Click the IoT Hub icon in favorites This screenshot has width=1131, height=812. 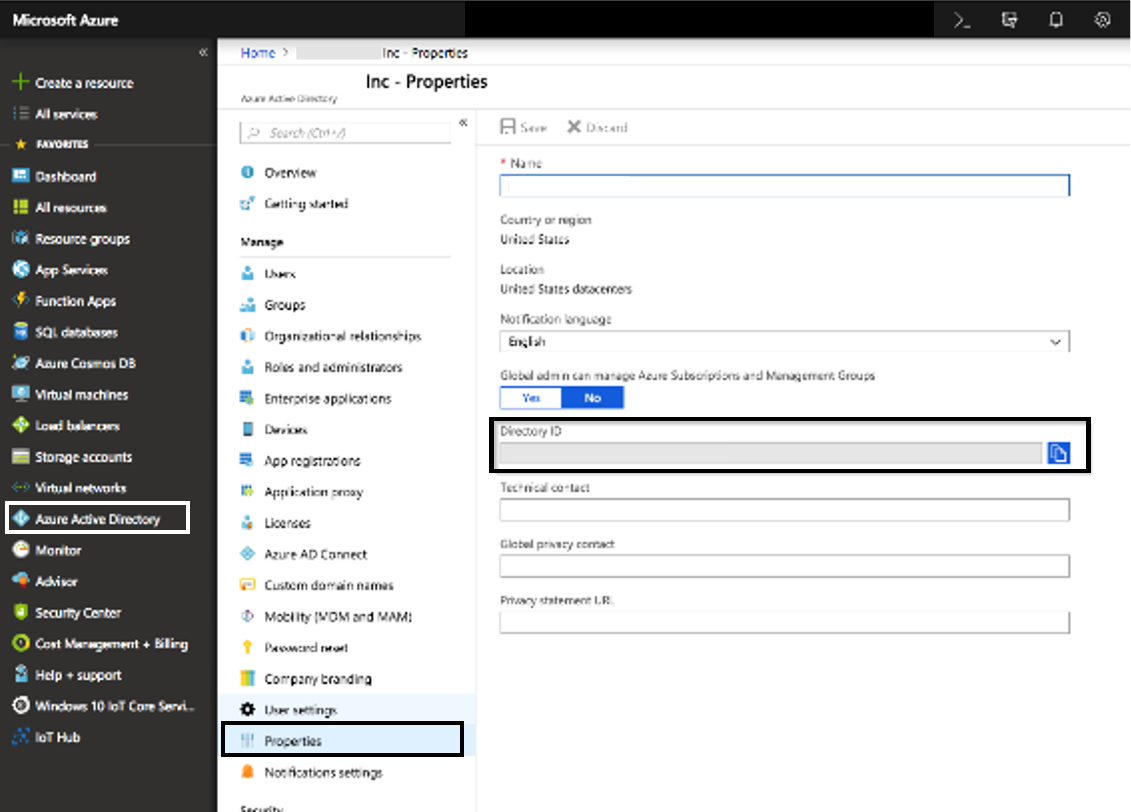[x=20, y=737]
